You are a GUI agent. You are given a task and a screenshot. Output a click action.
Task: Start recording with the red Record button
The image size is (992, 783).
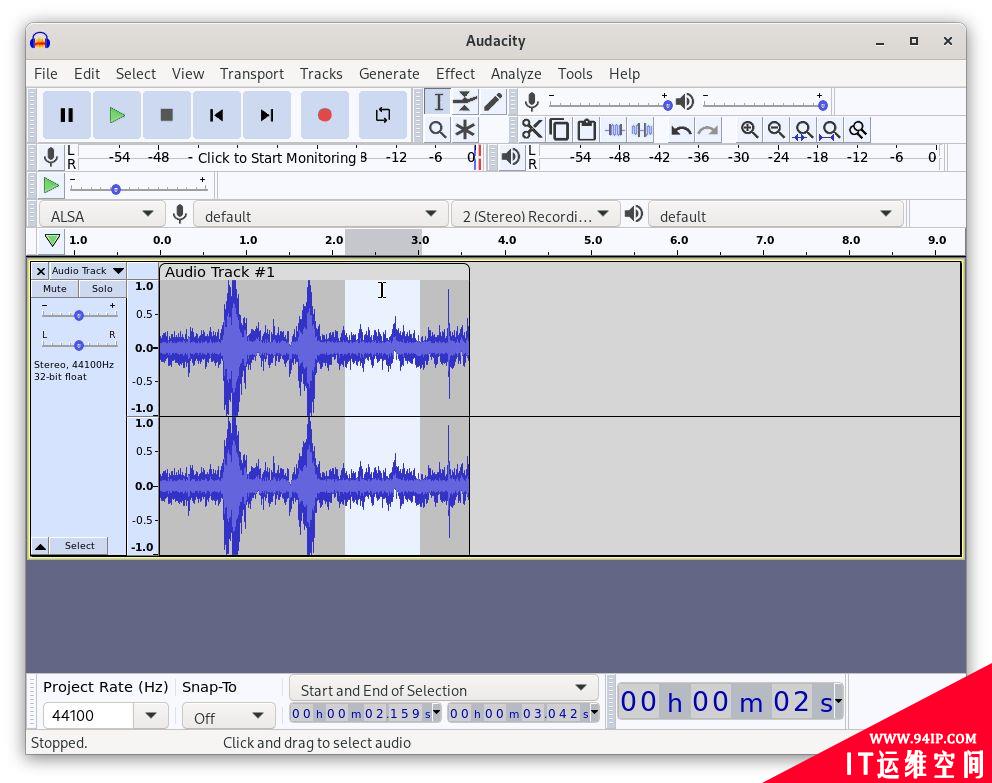(x=325, y=115)
